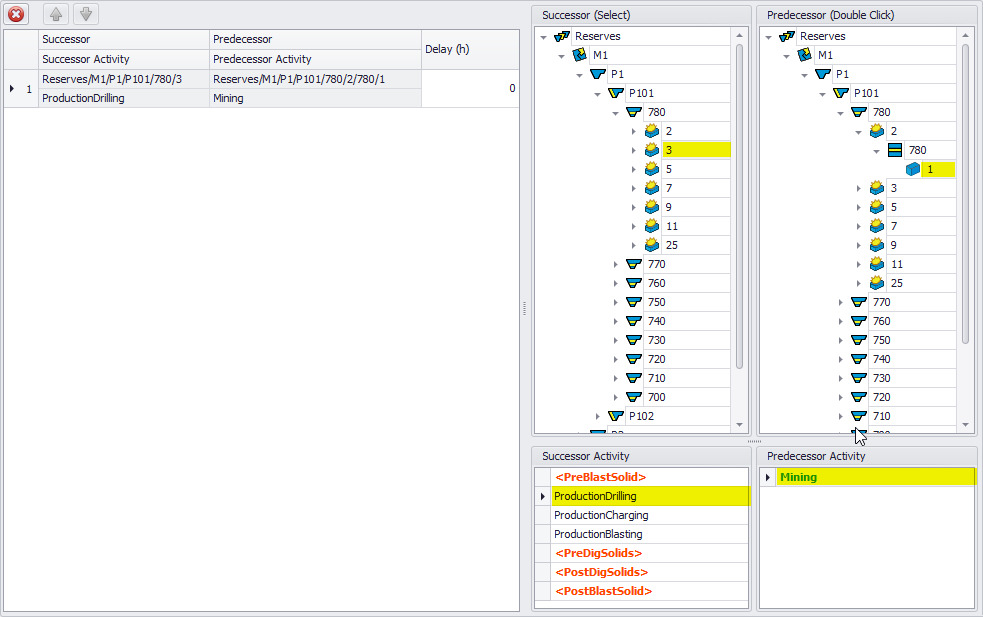983x617 pixels.
Task: Click the Reserves root icon in Successor tree
Action: click(x=562, y=36)
